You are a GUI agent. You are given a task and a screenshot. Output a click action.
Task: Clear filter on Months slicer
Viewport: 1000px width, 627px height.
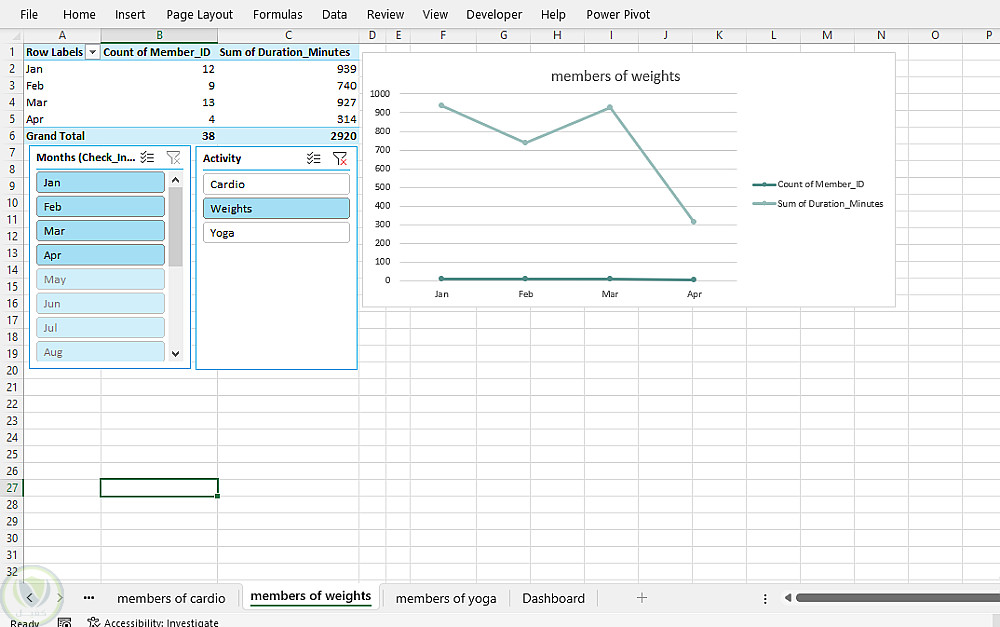click(173, 158)
